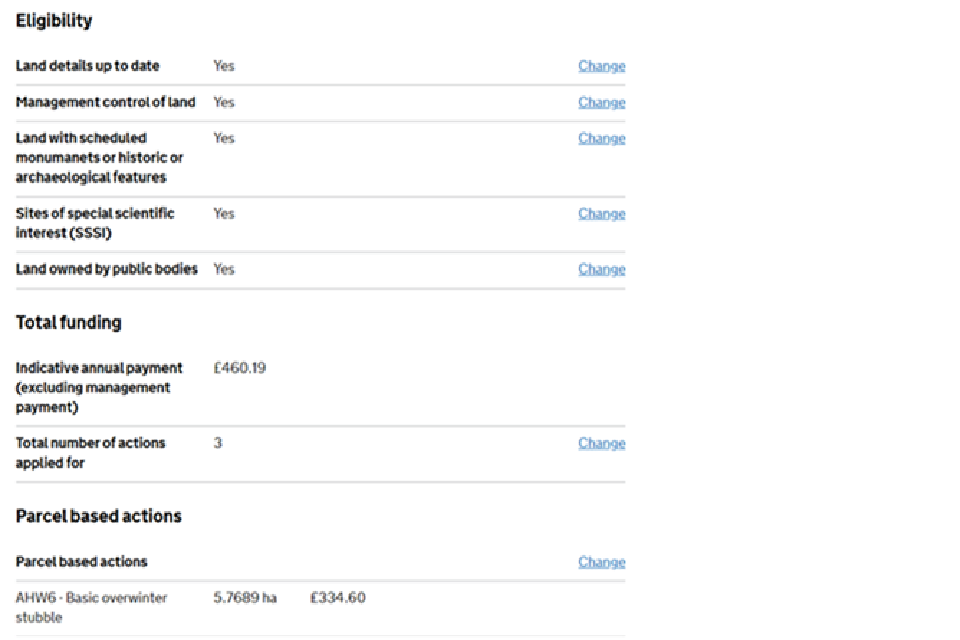Click the Land owned by public bodies label
Viewport: 960px width, 640px height.
(106, 269)
